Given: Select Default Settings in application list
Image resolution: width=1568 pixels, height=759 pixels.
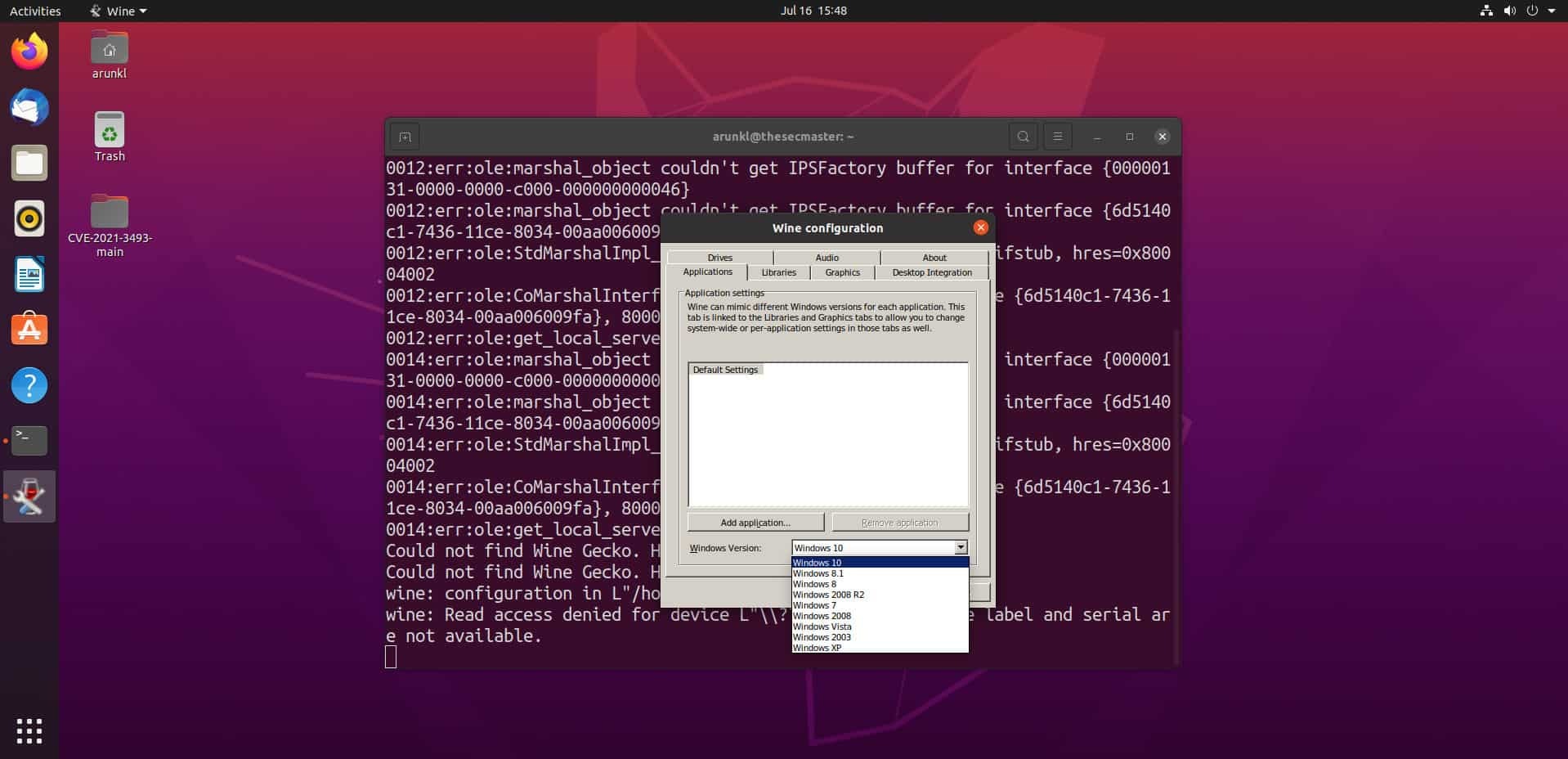Looking at the screenshot, I should pyautogui.click(x=725, y=370).
